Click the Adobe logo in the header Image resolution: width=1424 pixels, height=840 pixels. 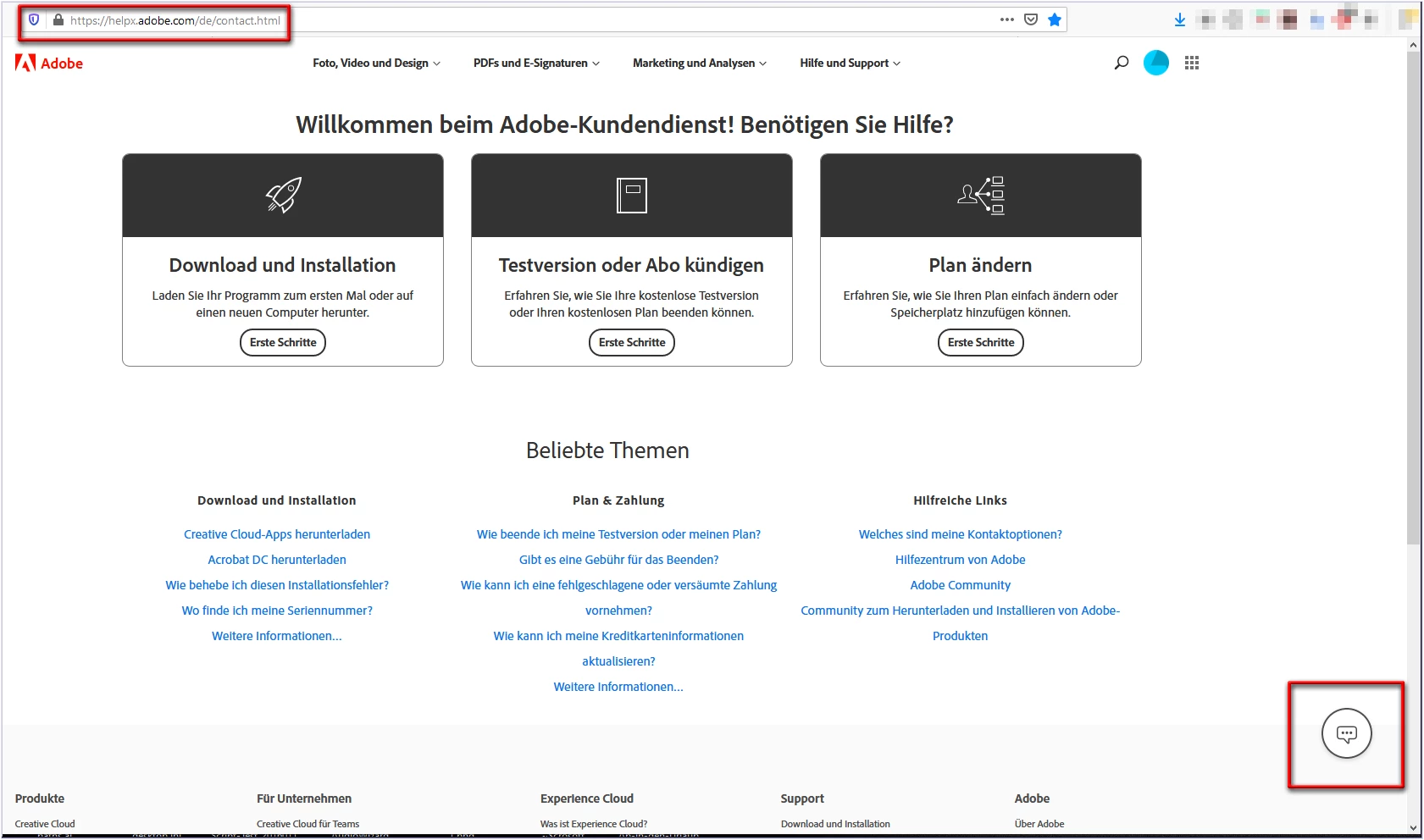(49, 64)
